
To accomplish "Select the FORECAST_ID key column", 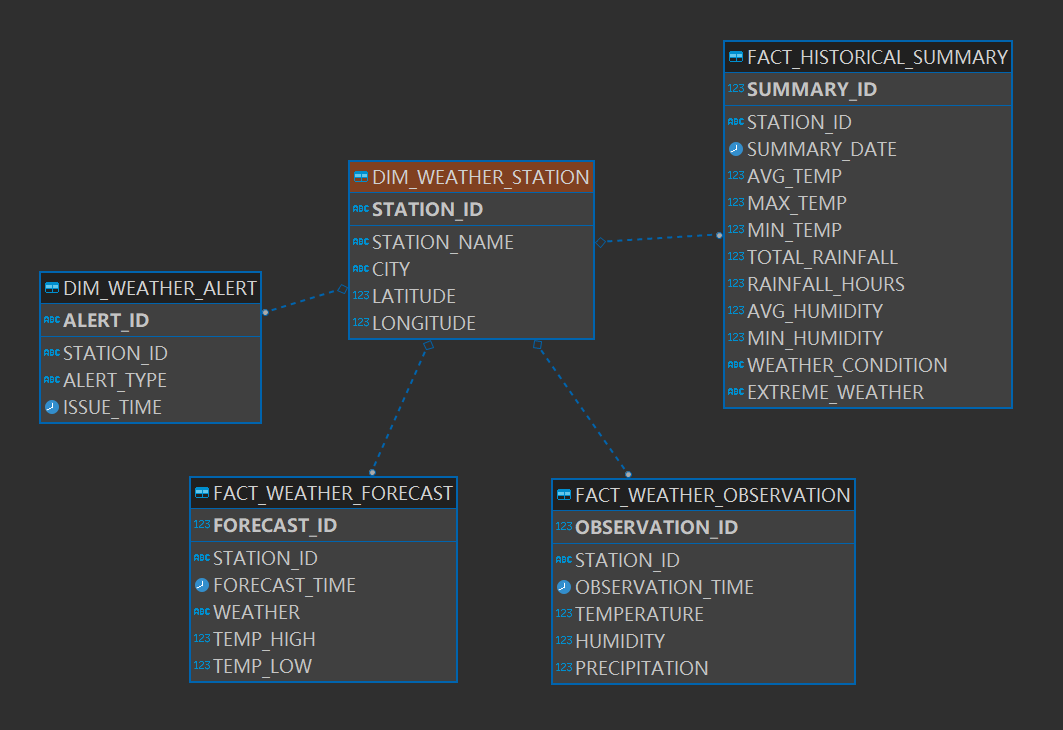I will pos(323,525).
